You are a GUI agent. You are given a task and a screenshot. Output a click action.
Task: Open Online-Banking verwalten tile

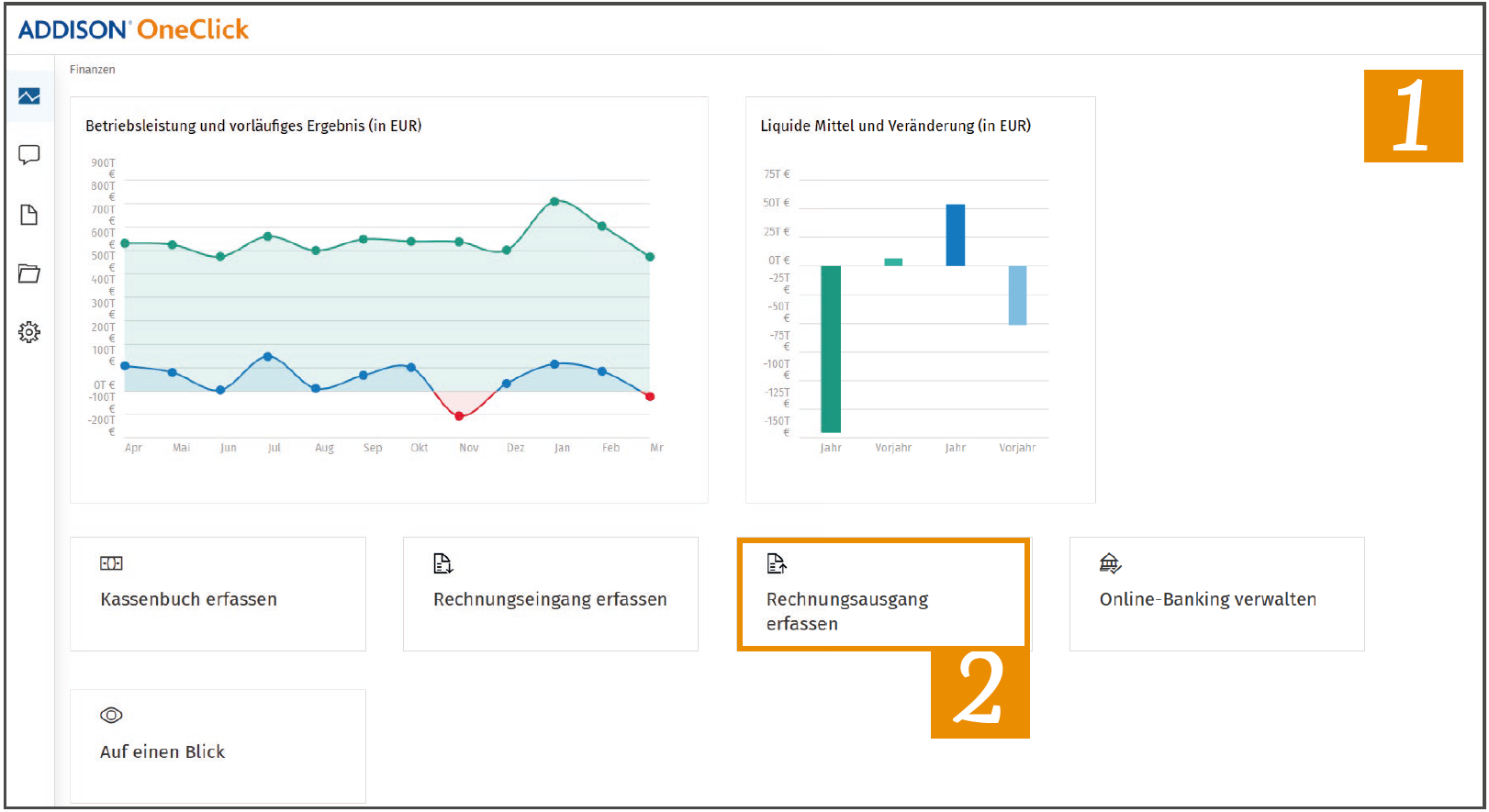(x=1217, y=595)
